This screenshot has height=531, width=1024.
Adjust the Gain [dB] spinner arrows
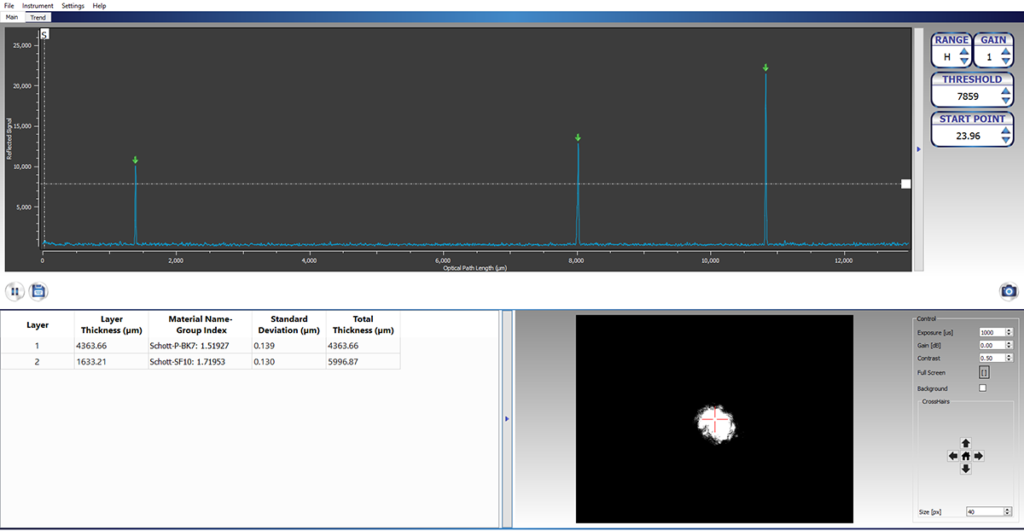coord(1009,345)
